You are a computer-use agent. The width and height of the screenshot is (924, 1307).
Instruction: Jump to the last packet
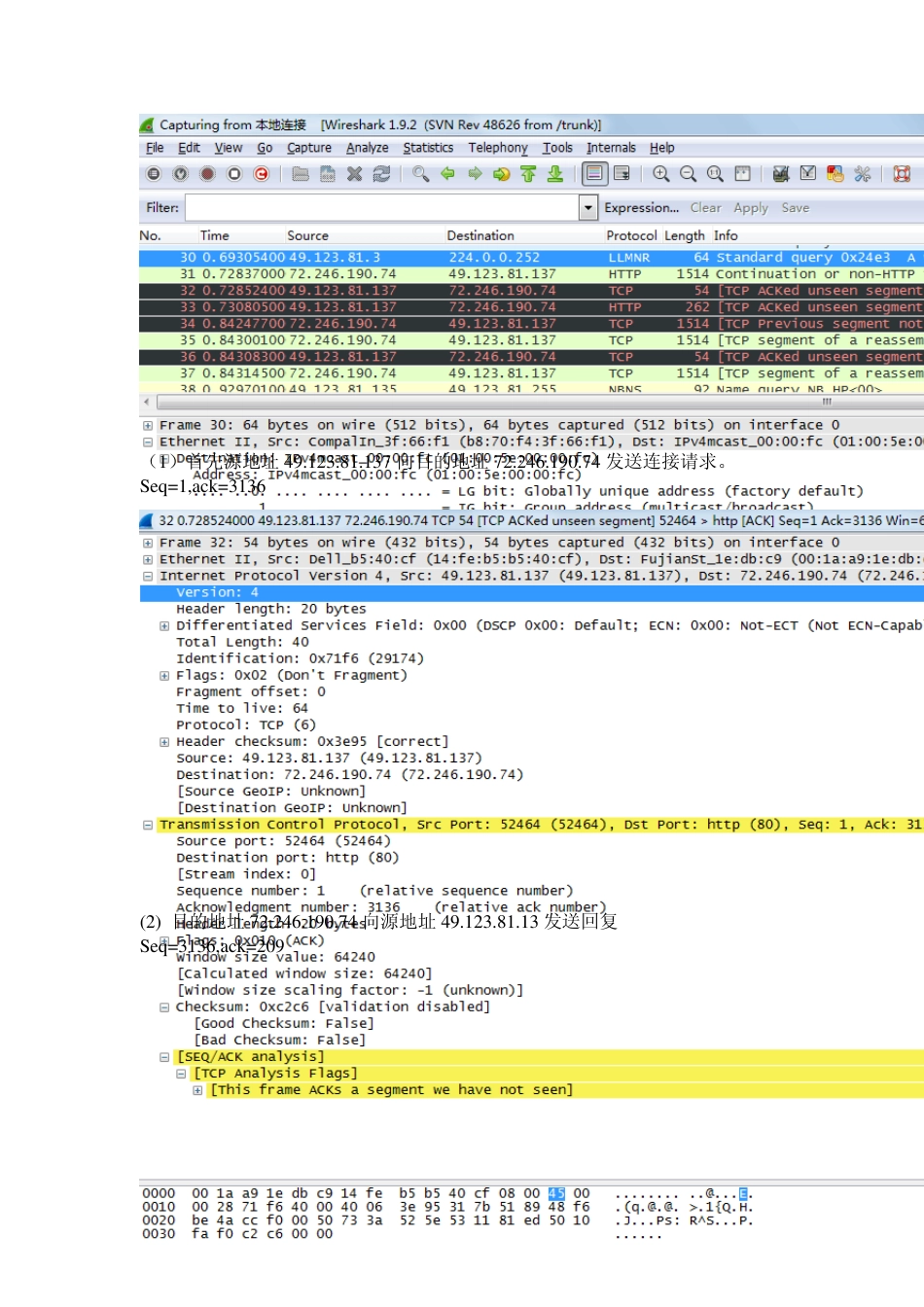555,174
